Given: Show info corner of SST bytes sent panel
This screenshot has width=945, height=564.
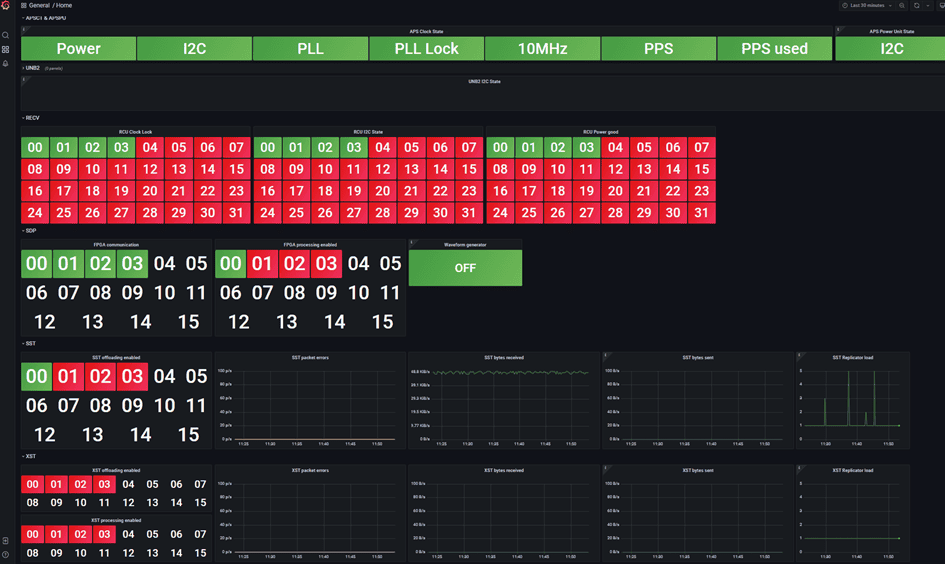Looking at the screenshot, I should tap(605, 355).
